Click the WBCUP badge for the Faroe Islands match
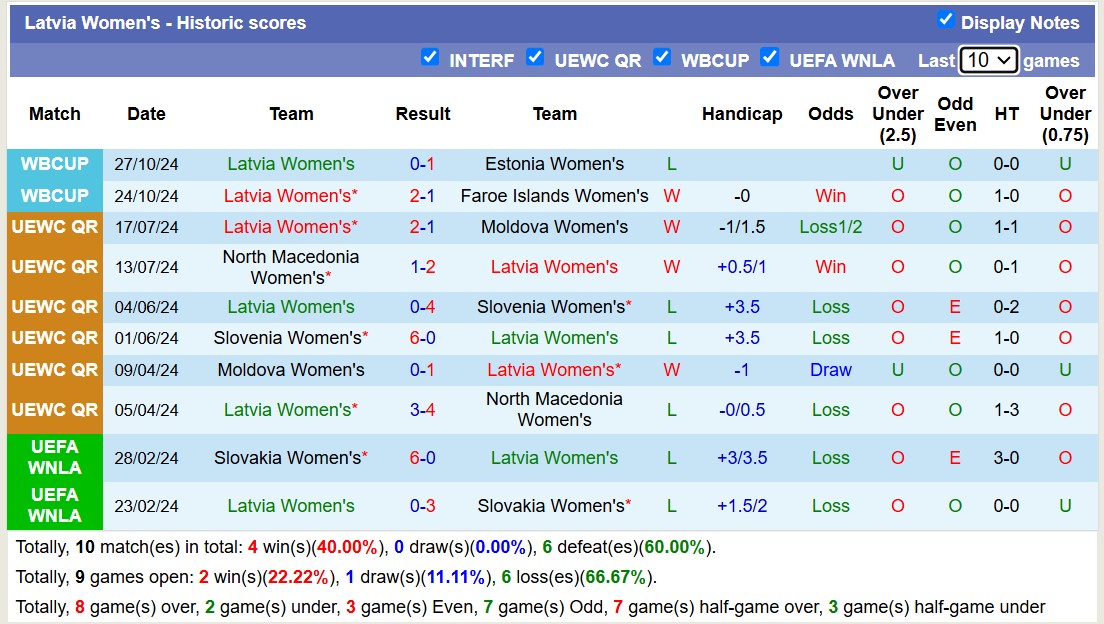This screenshot has height=624, width=1104. (x=54, y=196)
